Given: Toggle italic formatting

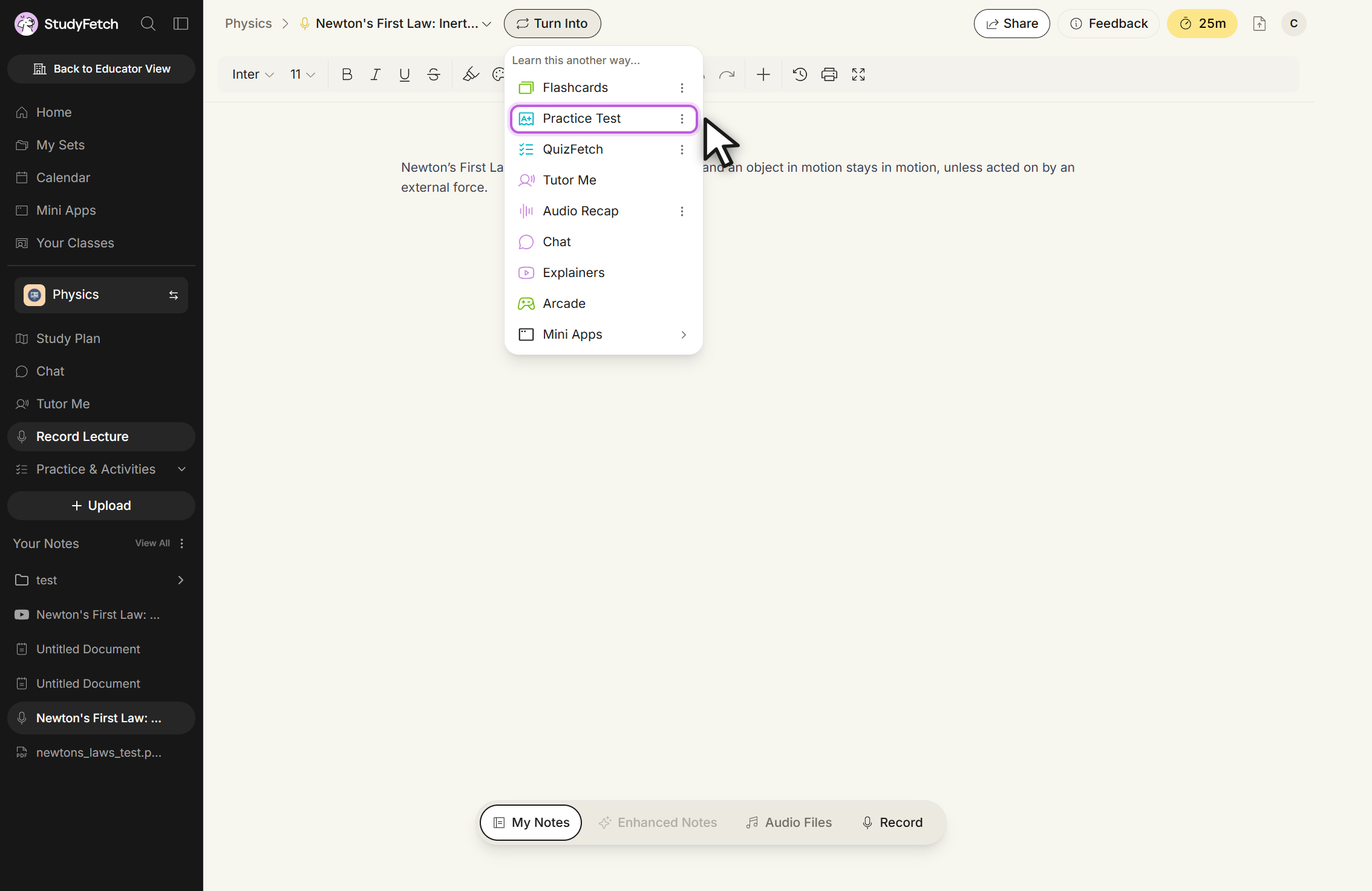Looking at the screenshot, I should pyautogui.click(x=376, y=74).
